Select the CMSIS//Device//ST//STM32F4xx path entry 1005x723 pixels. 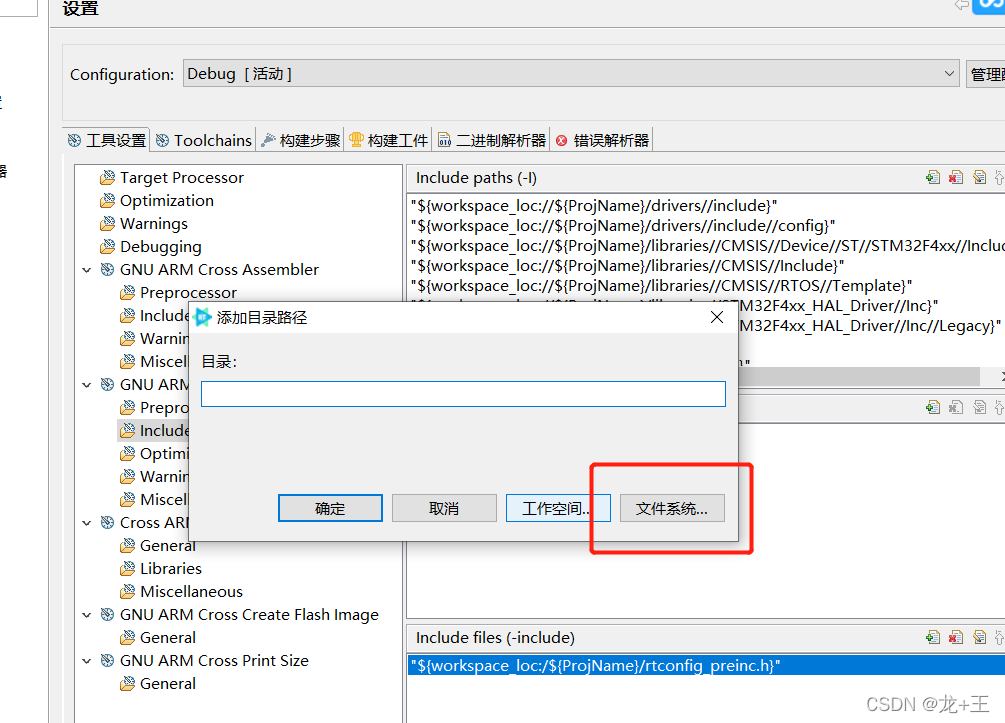[708, 245]
